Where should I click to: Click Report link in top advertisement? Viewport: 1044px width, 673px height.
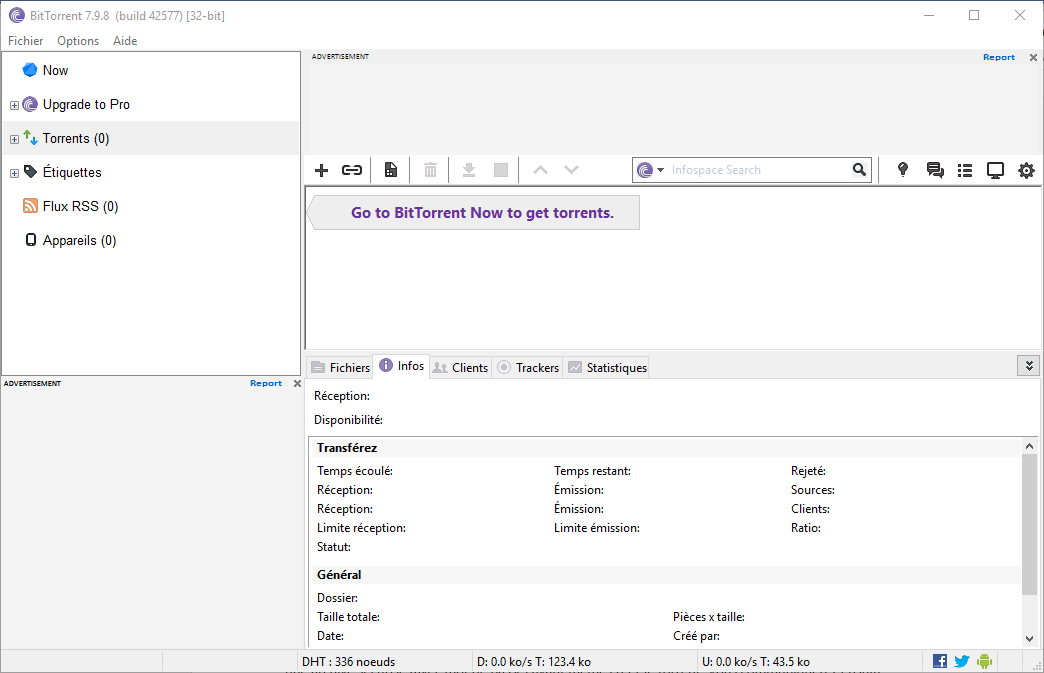click(x=999, y=57)
